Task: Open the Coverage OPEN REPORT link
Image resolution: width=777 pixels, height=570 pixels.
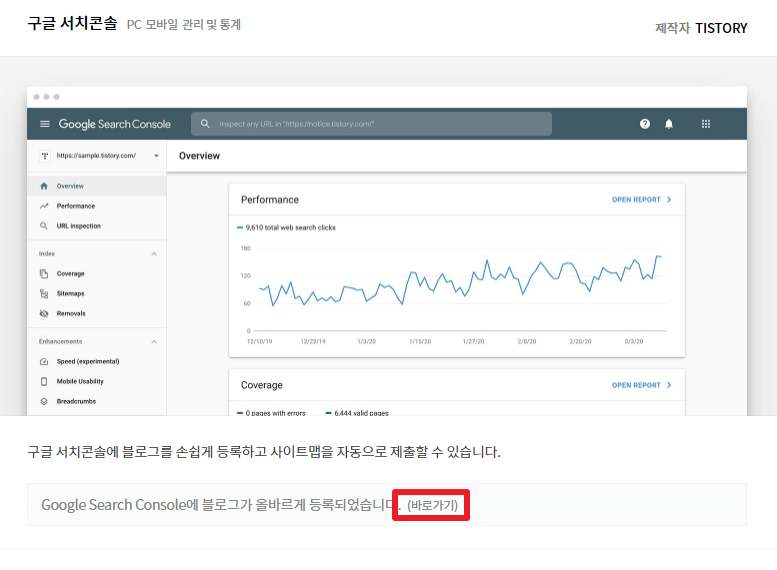Action: coord(641,385)
